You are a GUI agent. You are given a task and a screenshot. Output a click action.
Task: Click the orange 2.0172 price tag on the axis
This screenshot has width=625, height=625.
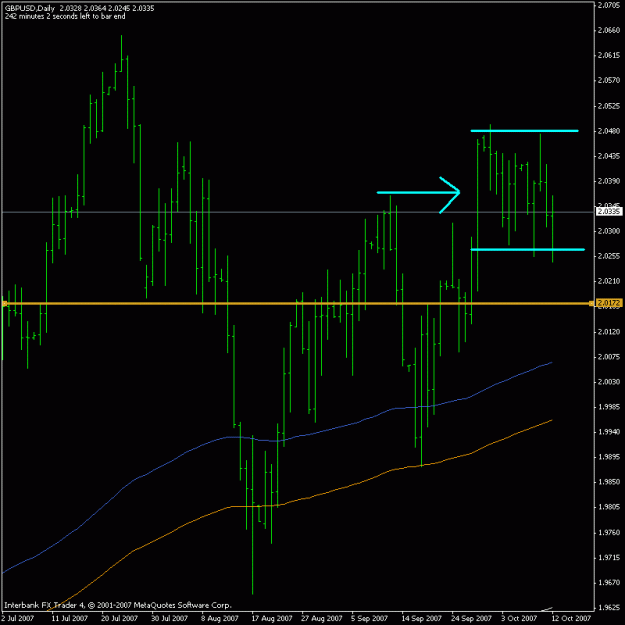(609, 303)
